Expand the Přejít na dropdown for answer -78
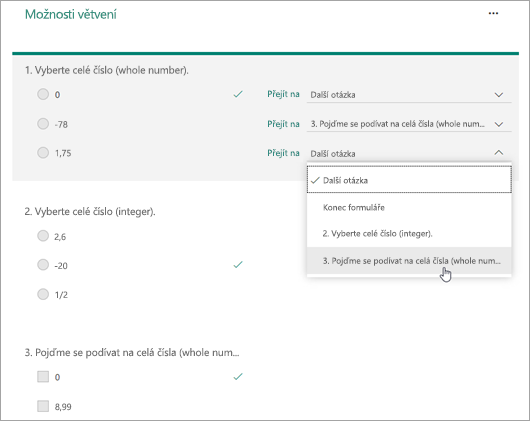 point(409,124)
